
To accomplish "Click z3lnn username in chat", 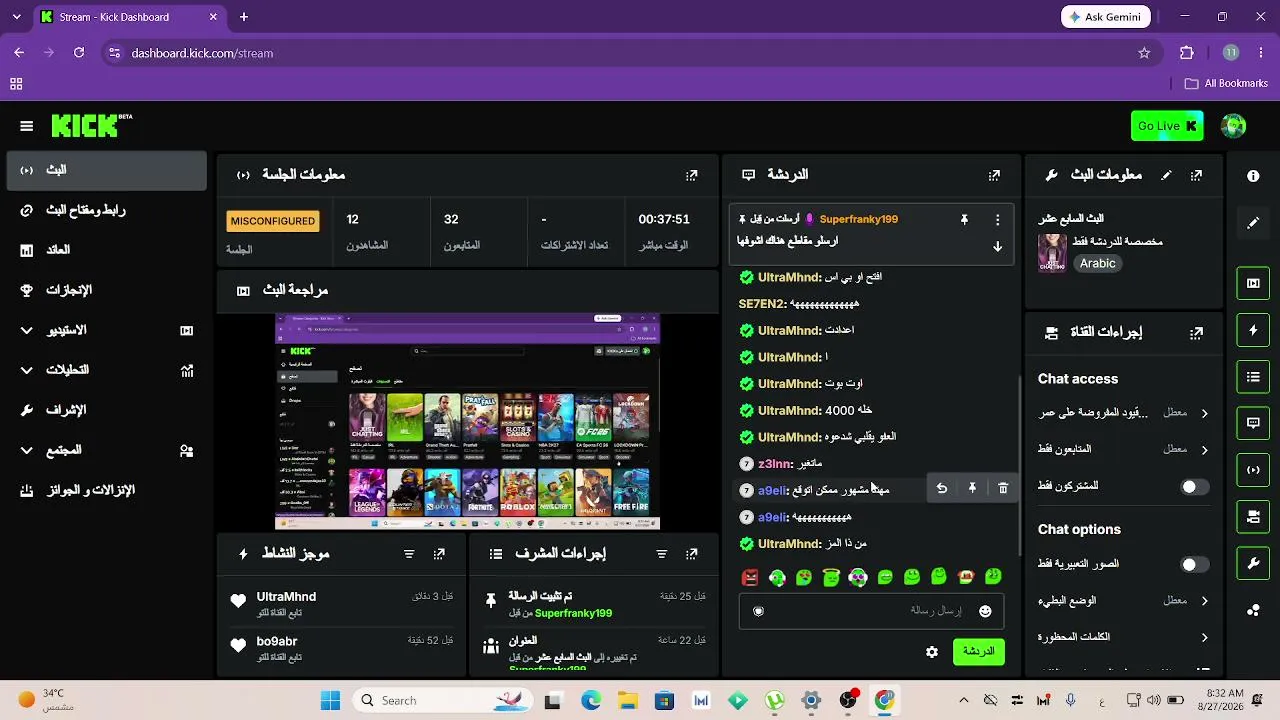I will (775, 464).
